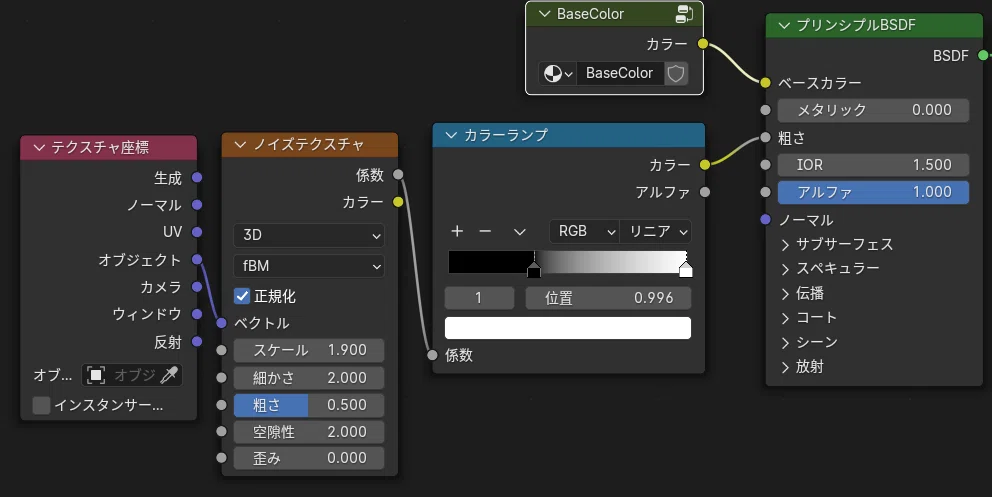Viewport: 992px width, 497px height.
Task: Enable the インスタンサー checkbox
Action: tap(41, 405)
